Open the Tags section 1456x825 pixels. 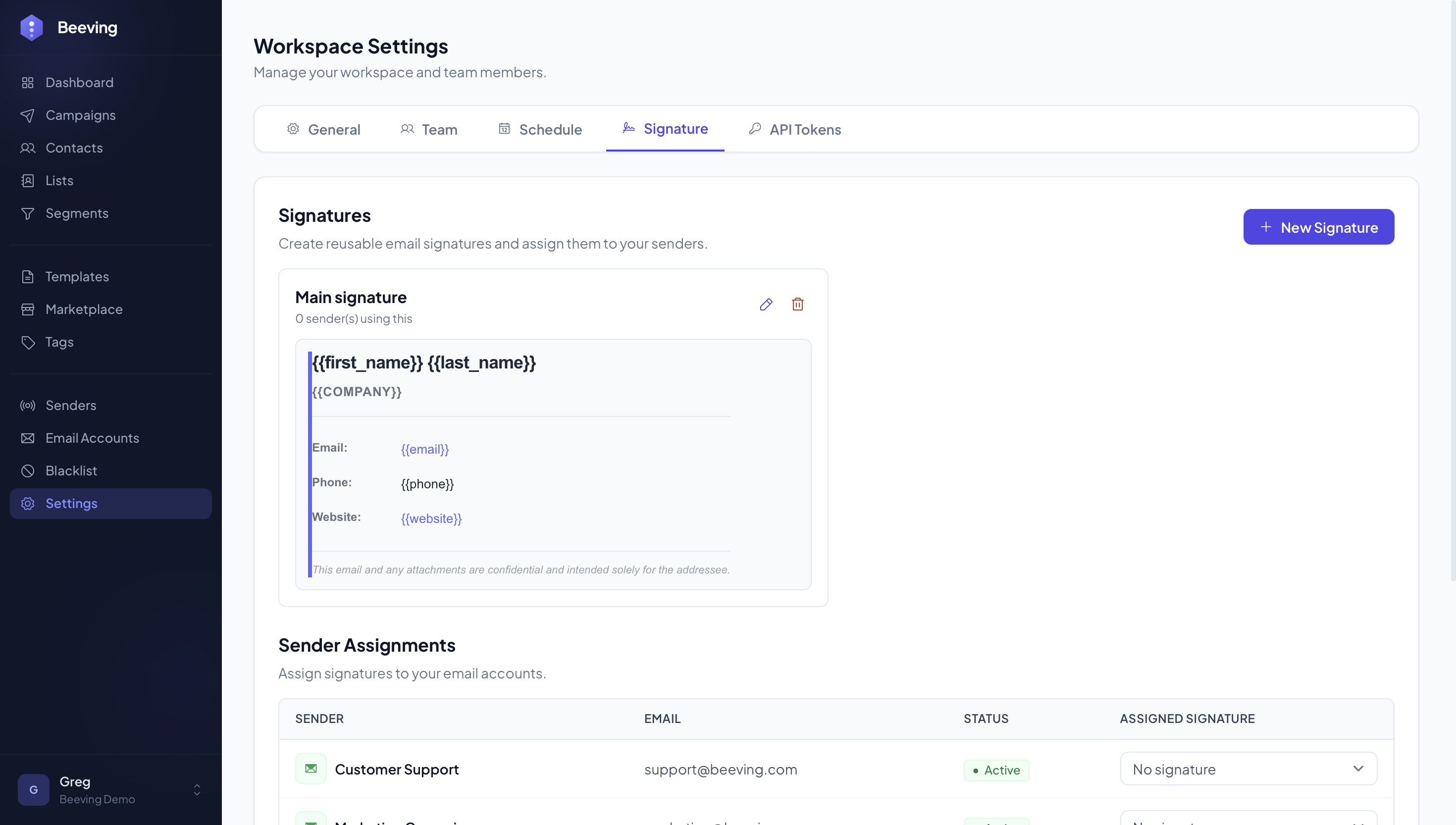point(59,342)
